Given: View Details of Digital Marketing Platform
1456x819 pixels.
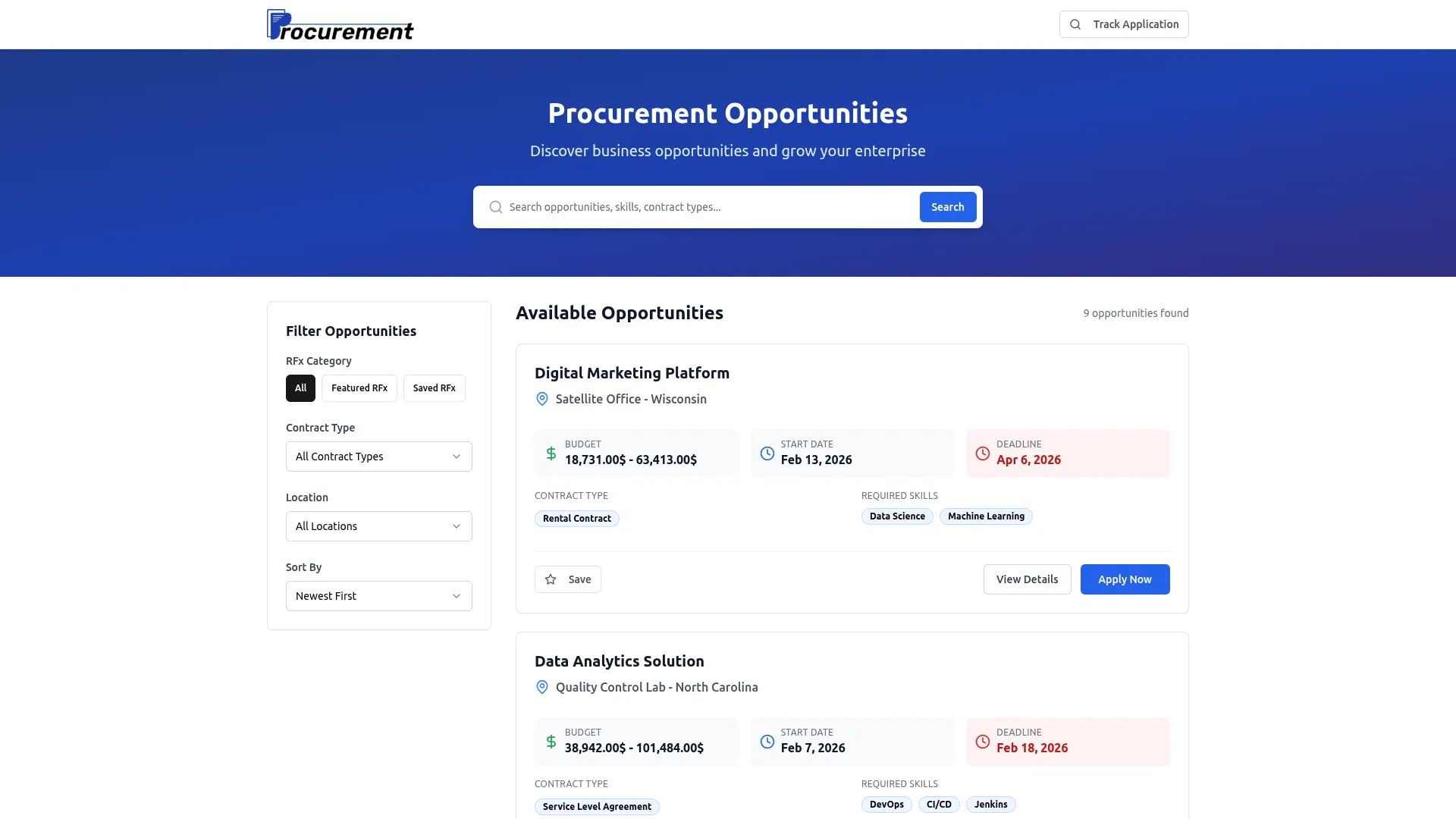Looking at the screenshot, I should pyautogui.click(x=1027, y=579).
